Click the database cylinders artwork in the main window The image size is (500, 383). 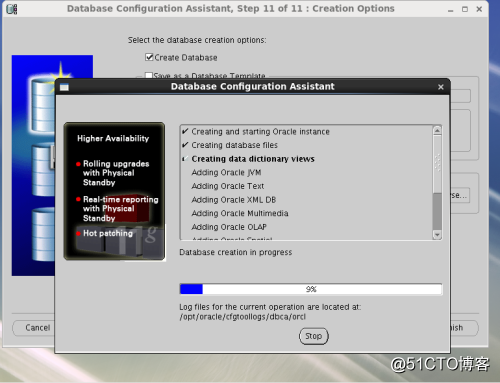[x=33, y=165]
